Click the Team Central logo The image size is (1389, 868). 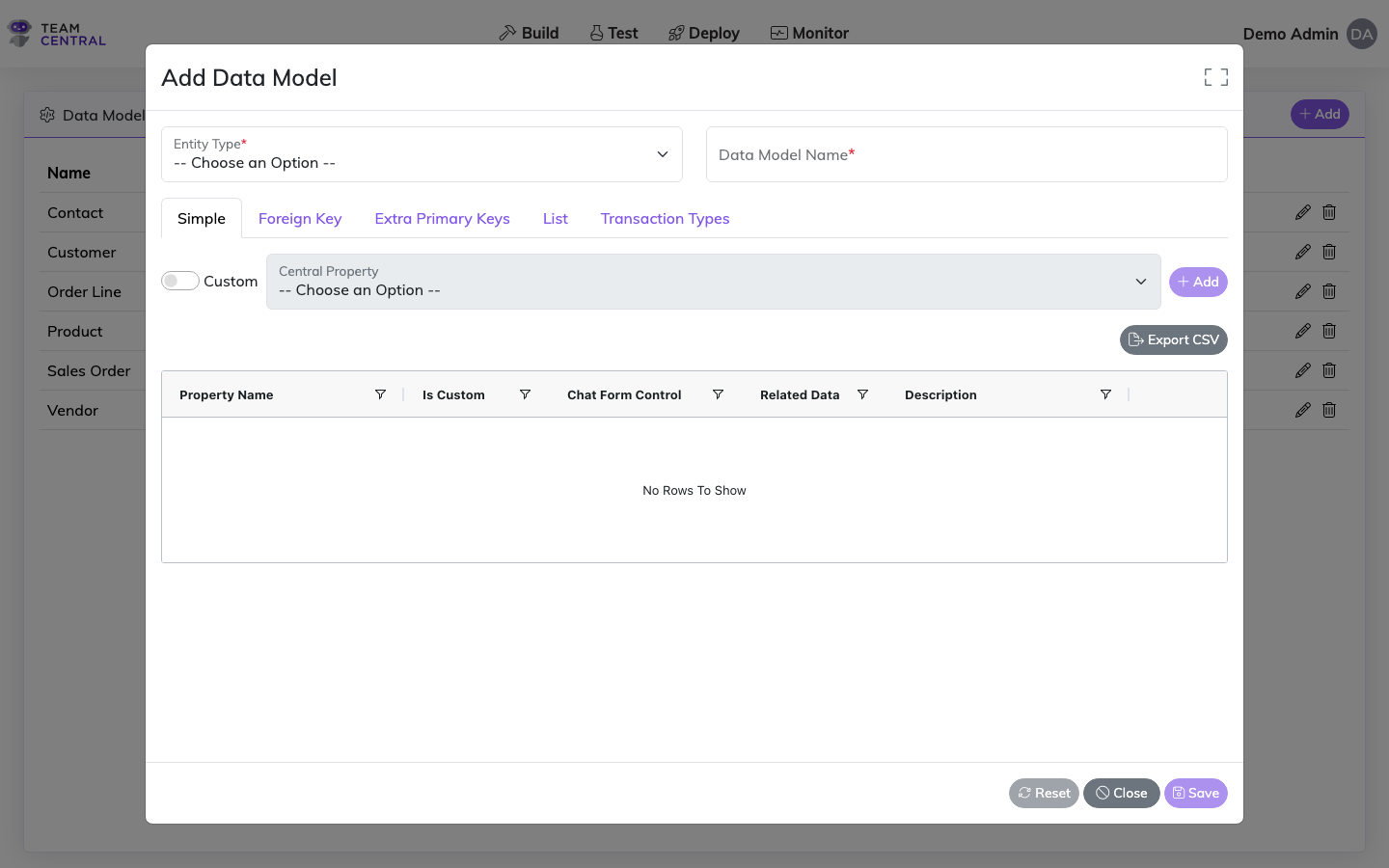[x=56, y=32]
